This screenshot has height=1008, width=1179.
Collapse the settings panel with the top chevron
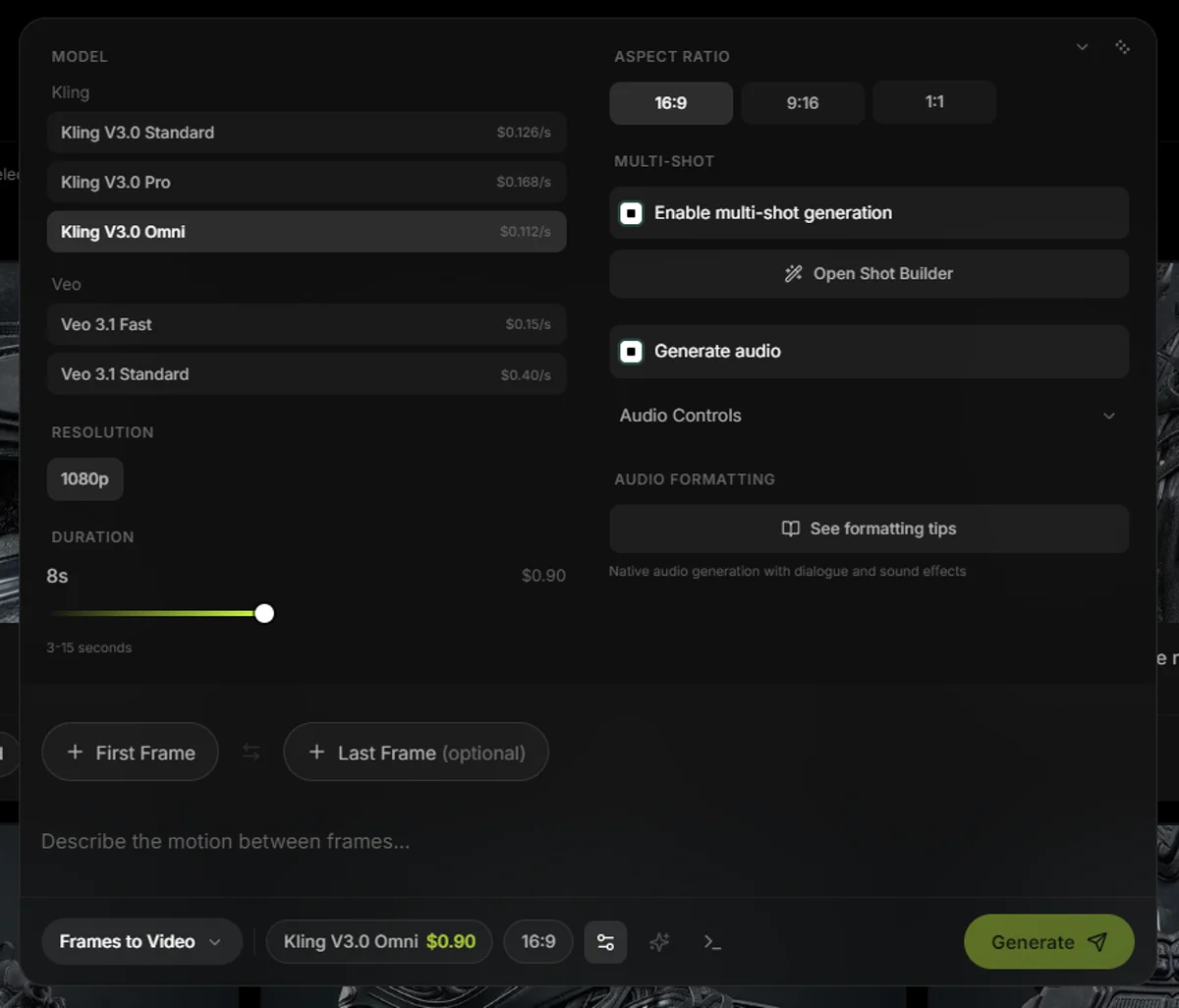(x=1082, y=47)
